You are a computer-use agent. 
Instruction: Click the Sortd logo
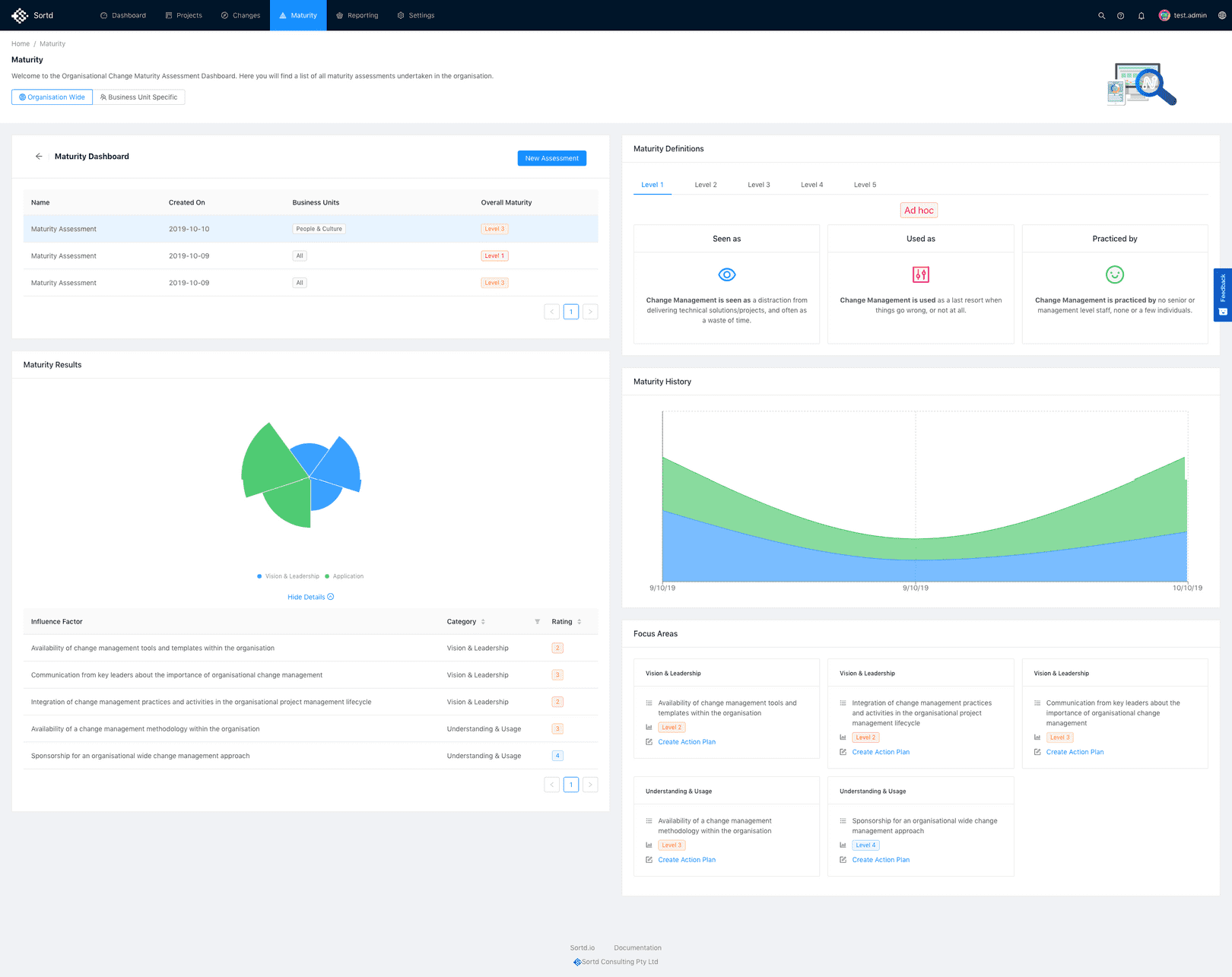click(x=32, y=15)
